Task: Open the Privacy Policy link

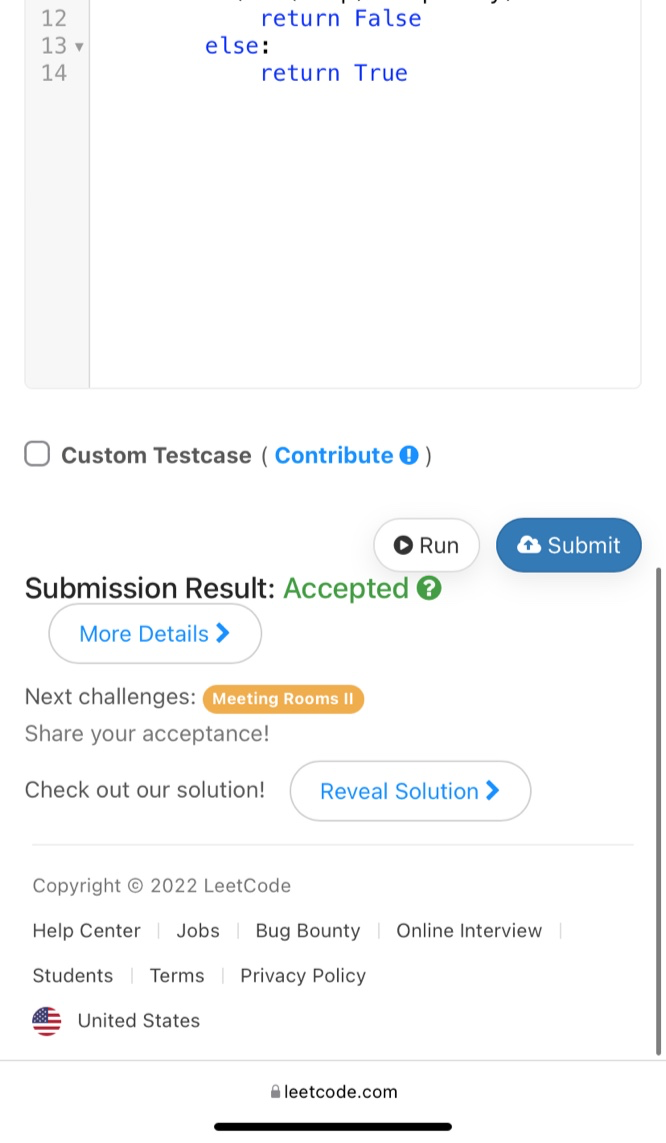Action: pos(303,975)
